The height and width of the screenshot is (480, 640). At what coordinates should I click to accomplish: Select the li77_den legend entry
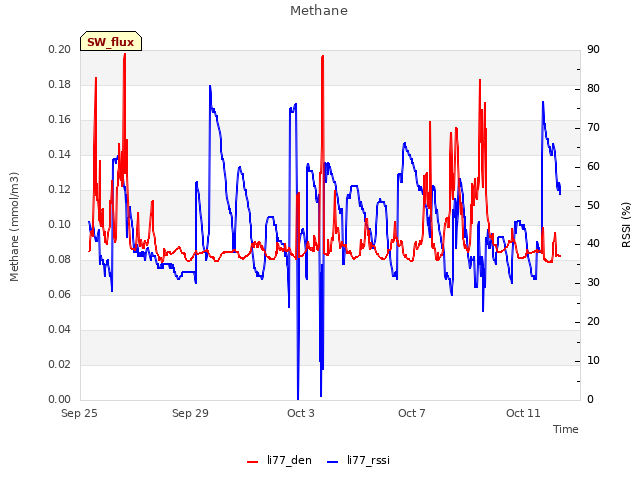279,460
